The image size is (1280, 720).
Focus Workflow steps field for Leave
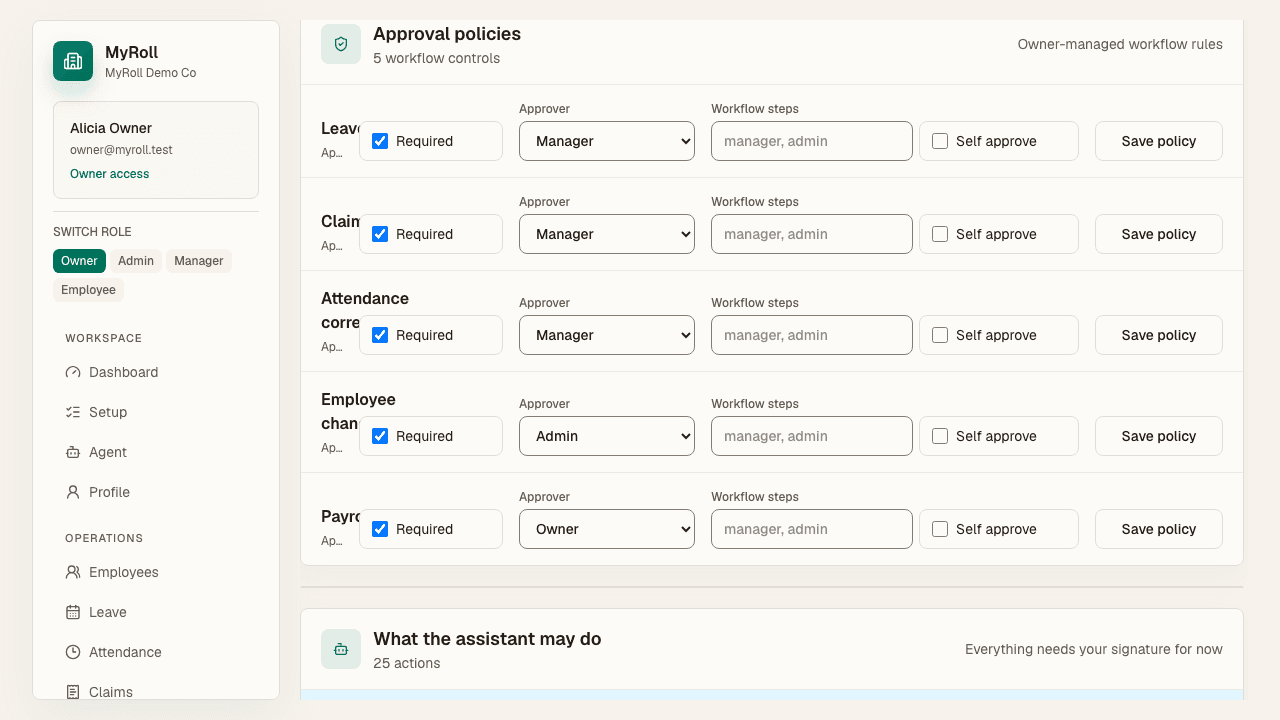pos(812,141)
